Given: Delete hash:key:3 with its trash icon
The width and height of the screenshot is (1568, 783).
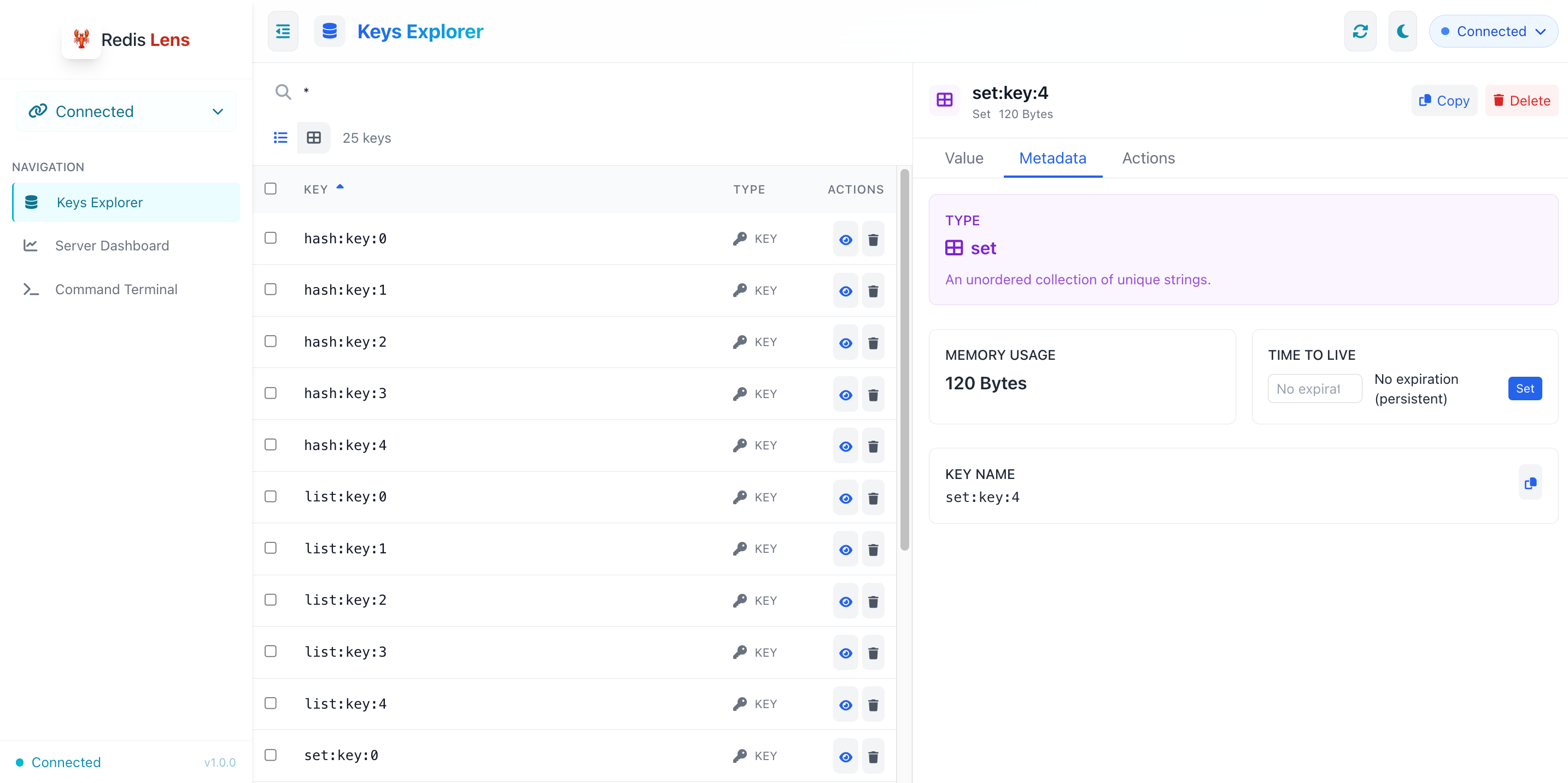Looking at the screenshot, I should pyautogui.click(x=873, y=395).
